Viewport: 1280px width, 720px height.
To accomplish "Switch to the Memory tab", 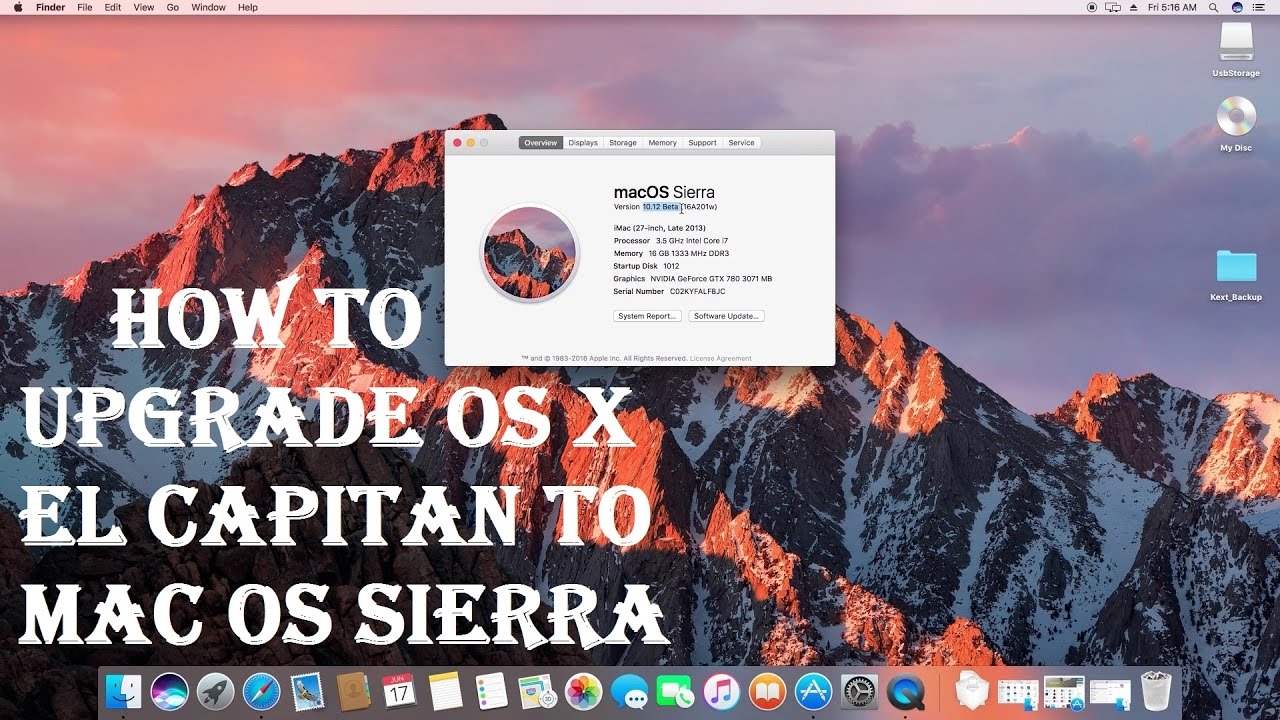I will coord(662,143).
